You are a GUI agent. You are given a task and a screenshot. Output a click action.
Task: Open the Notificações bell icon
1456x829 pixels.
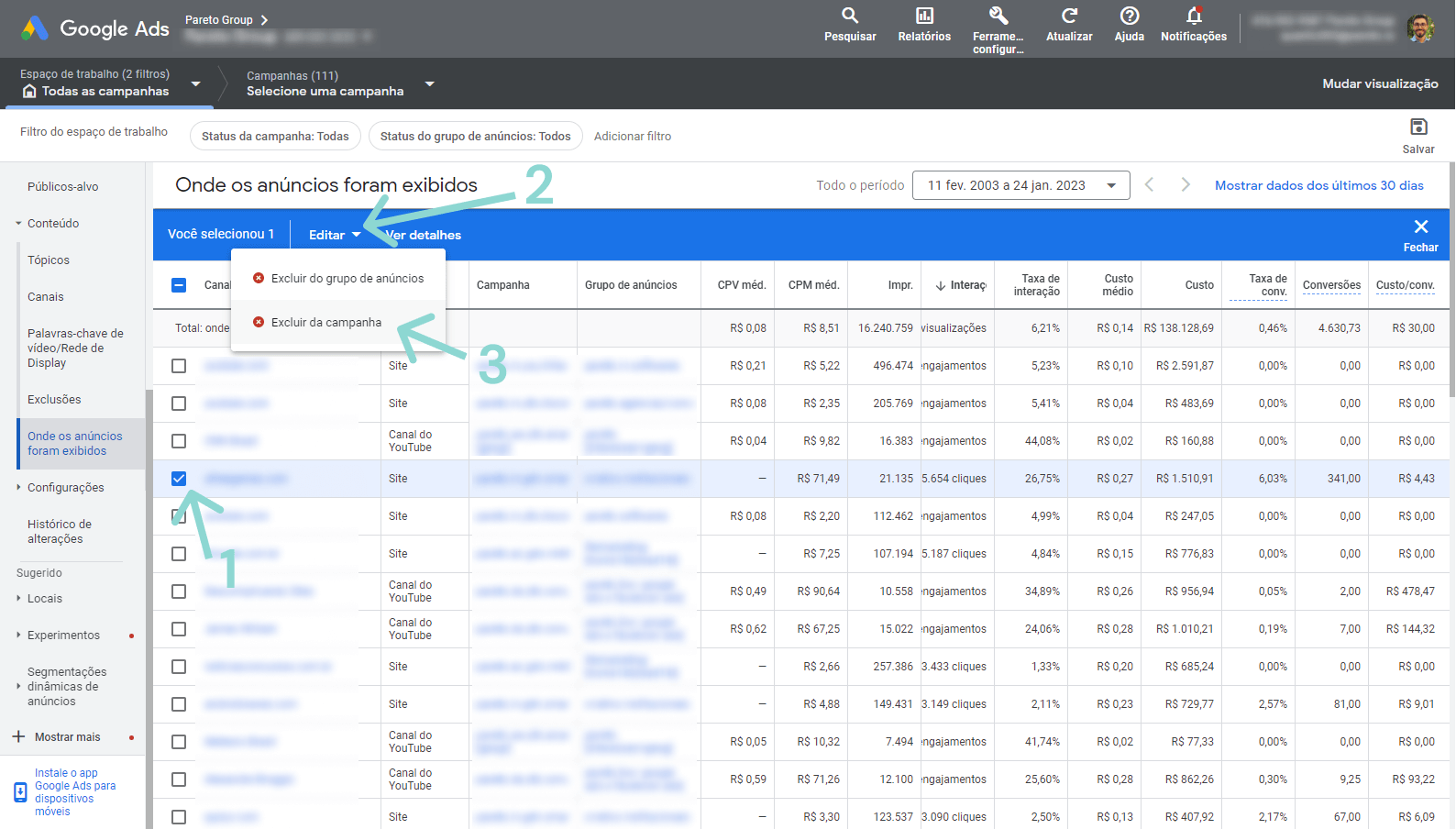coord(1193,17)
